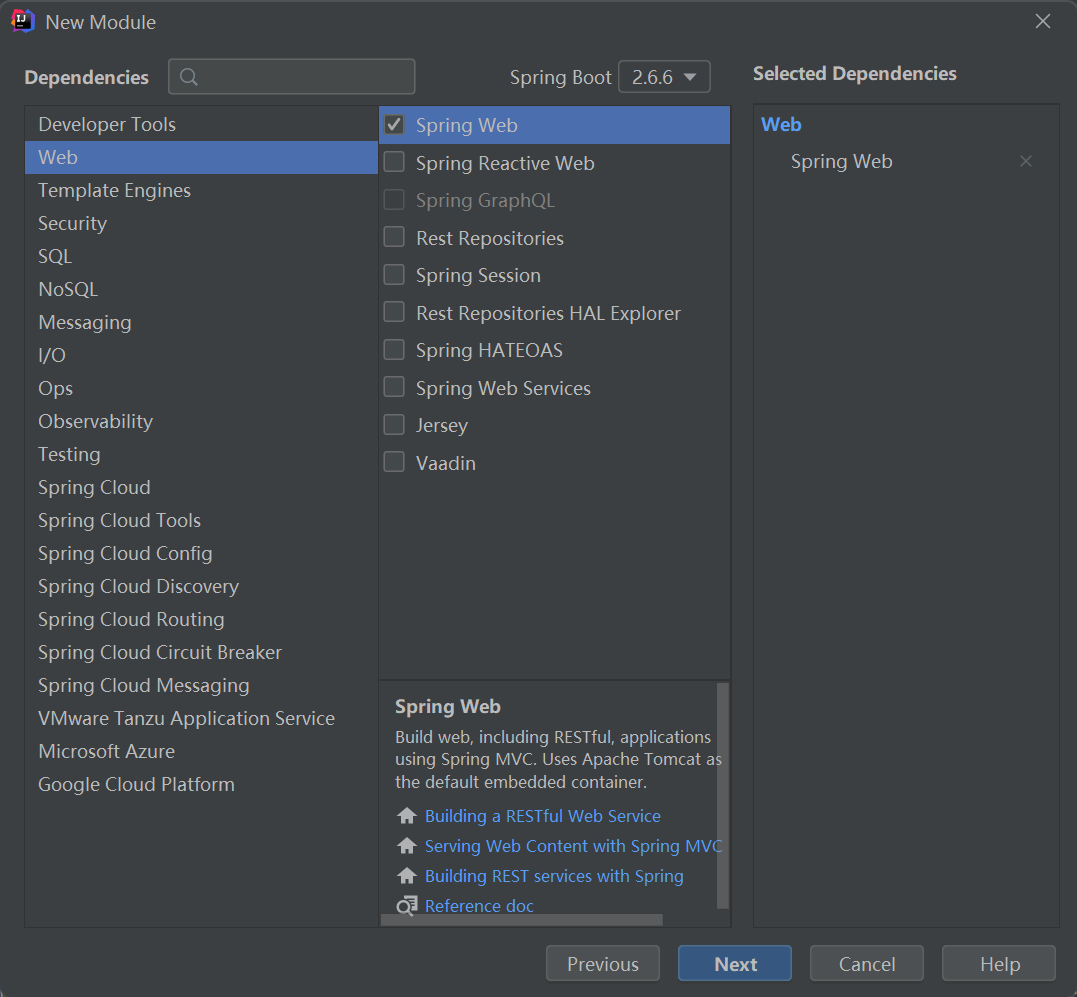1077x997 pixels.
Task: Open Building a RESTful Web Service link
Action: coord(543,816)
